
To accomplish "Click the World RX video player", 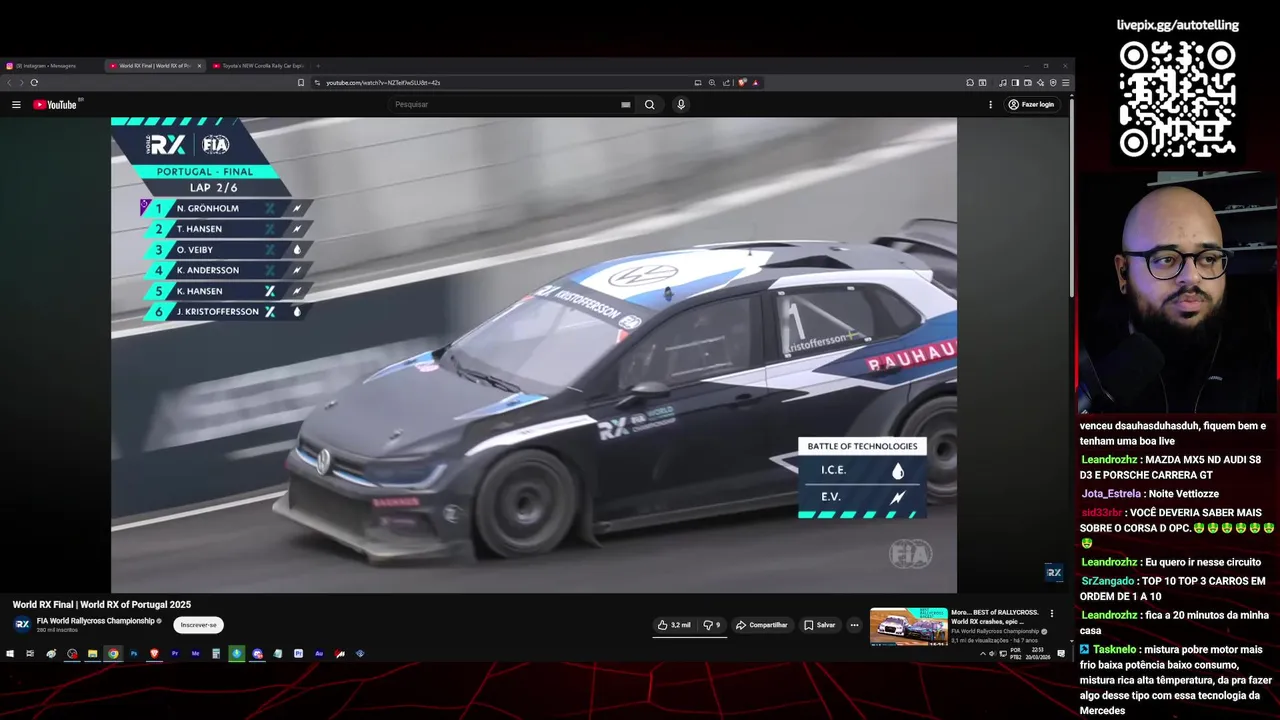I will pyautogui.click(x=534, y=355).
